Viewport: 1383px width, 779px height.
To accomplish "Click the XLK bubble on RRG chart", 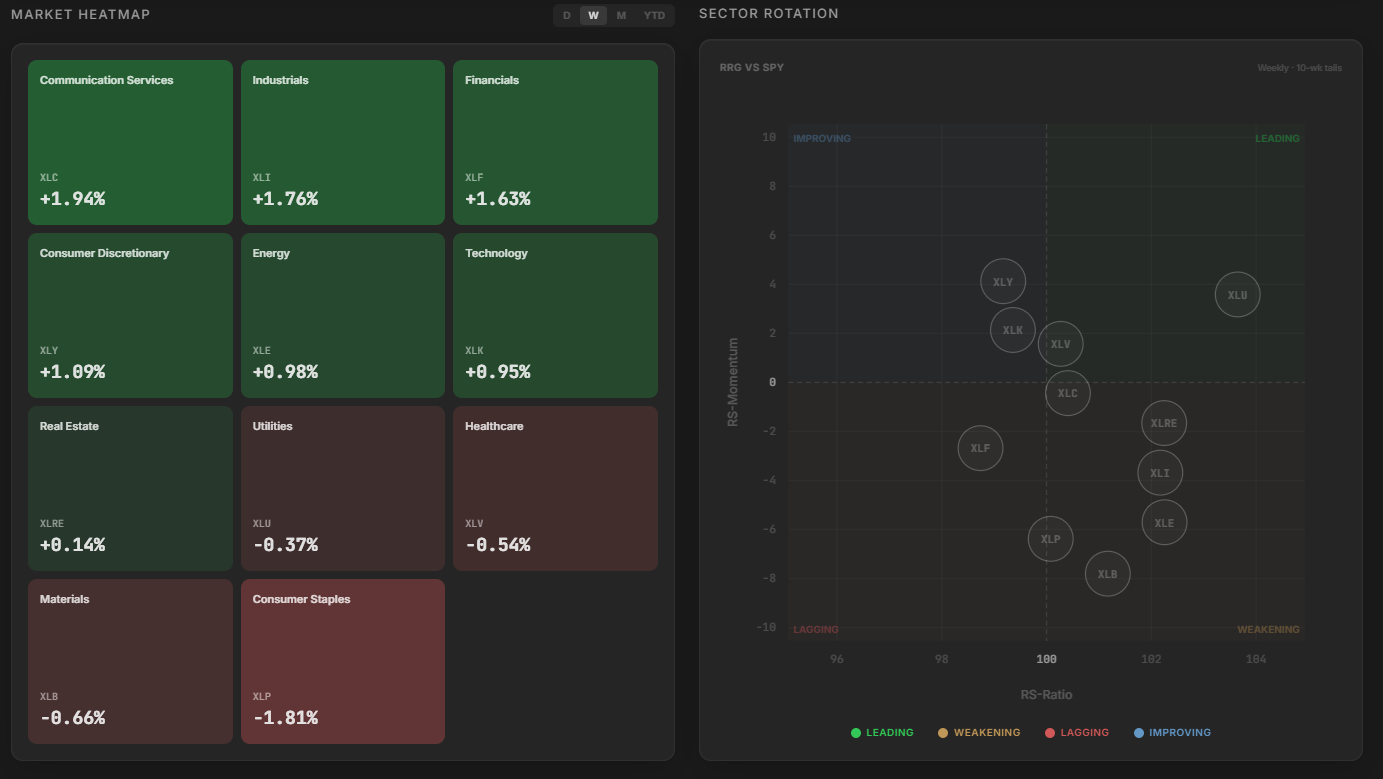I will point(1013,330).
